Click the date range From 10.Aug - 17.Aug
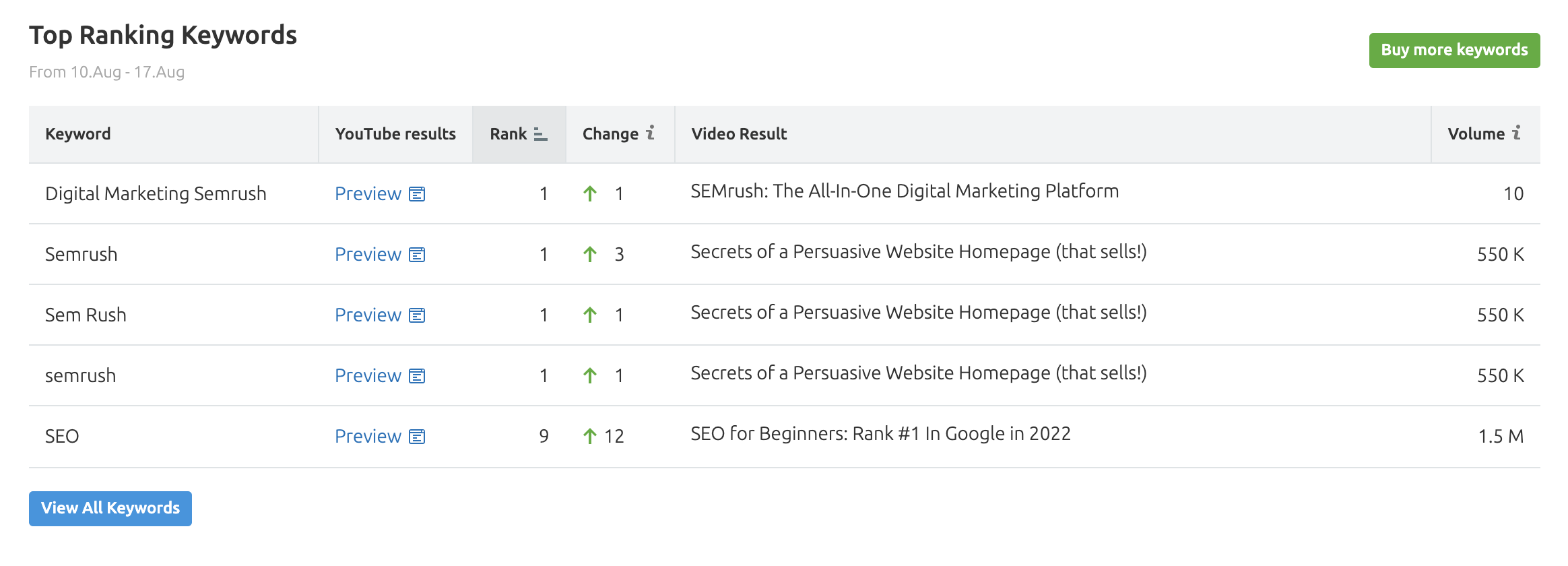This screenshot has height=566, width=1568. point(108,72)
